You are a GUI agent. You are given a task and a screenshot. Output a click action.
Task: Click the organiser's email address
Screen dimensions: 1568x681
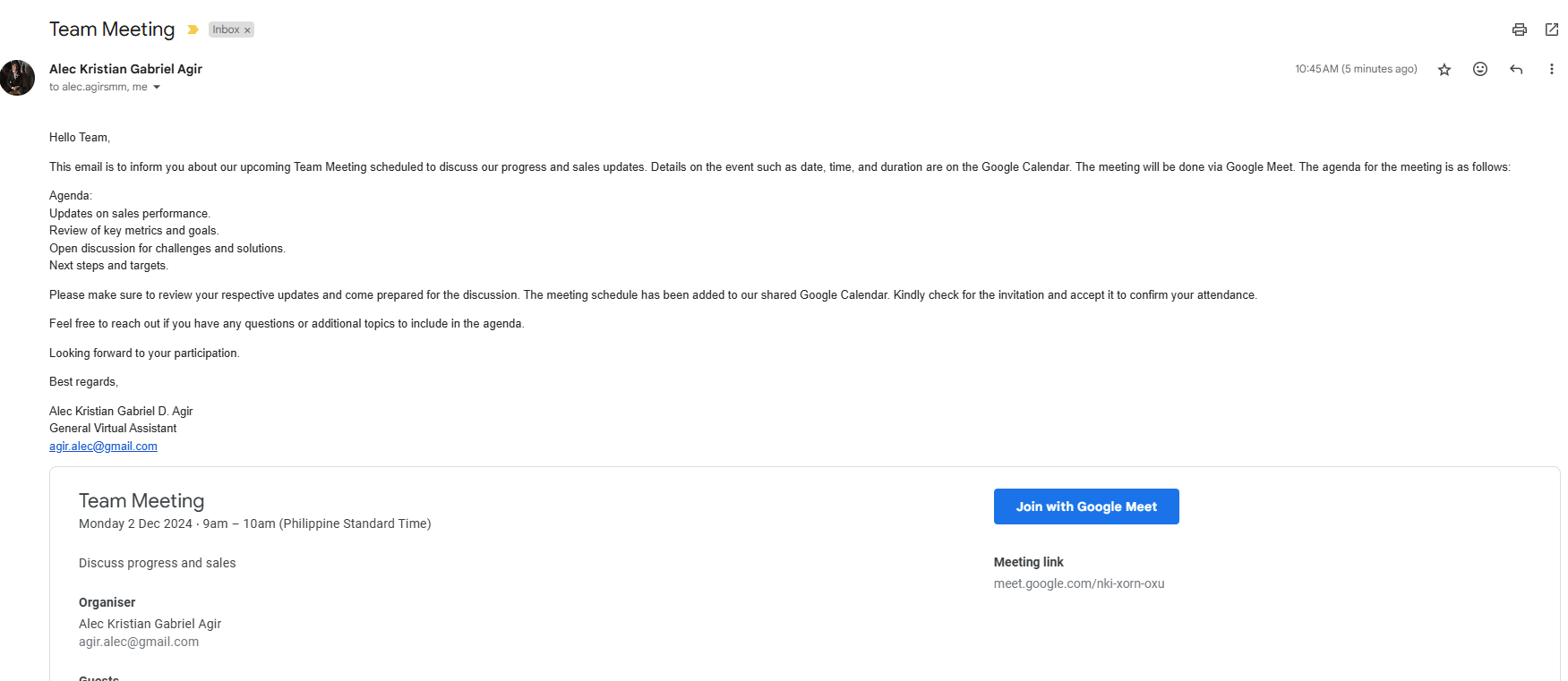139,642
